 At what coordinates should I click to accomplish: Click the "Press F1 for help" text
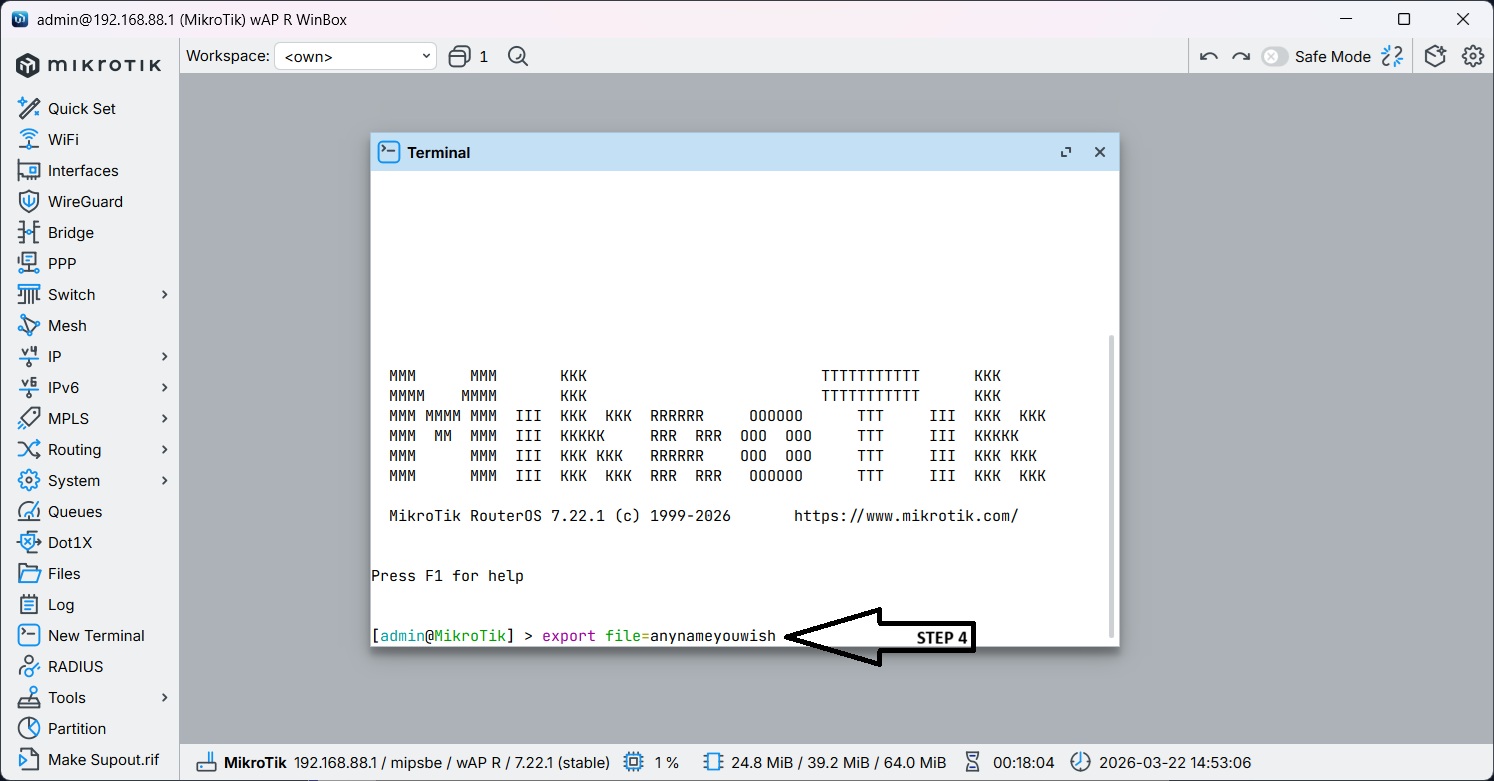click(447, 576)
